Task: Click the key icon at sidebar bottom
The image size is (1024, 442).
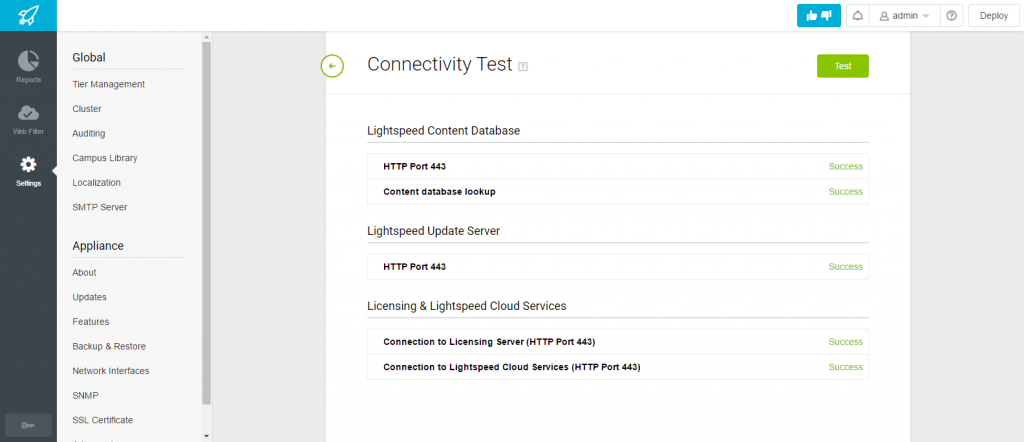Action: tap(28, 425)
